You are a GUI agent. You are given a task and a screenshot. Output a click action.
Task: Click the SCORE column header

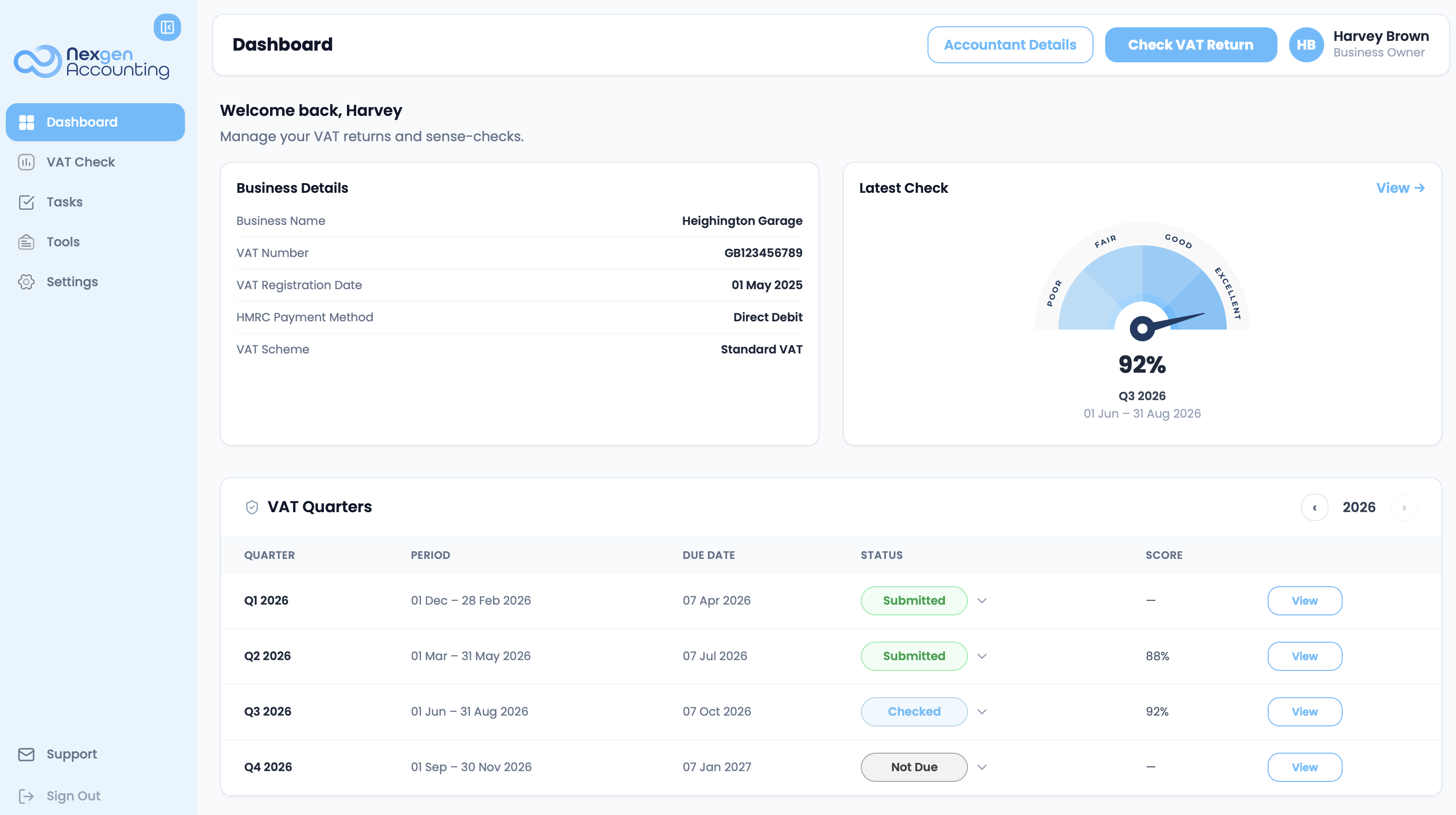click(x=1164, y=556)
